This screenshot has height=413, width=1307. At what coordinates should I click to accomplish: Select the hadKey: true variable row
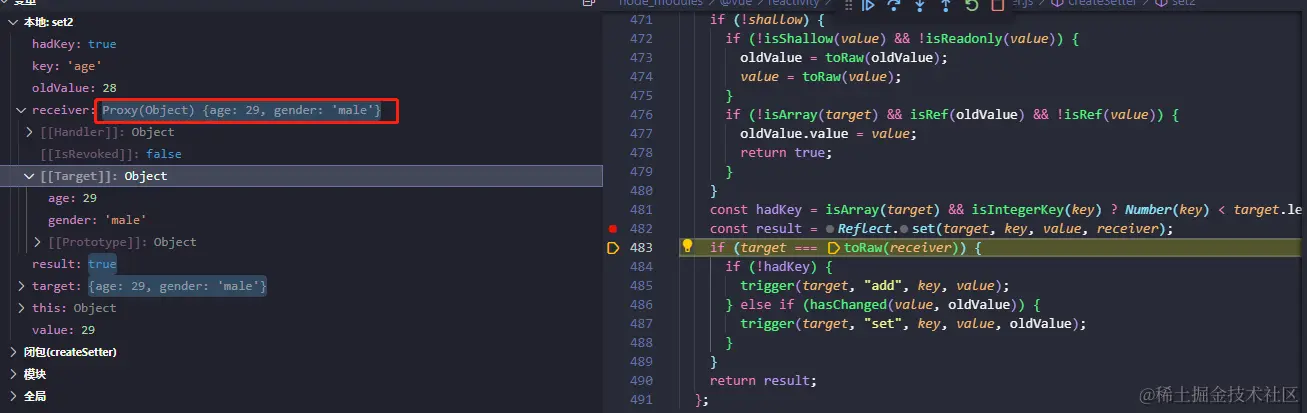coord(301,44)
